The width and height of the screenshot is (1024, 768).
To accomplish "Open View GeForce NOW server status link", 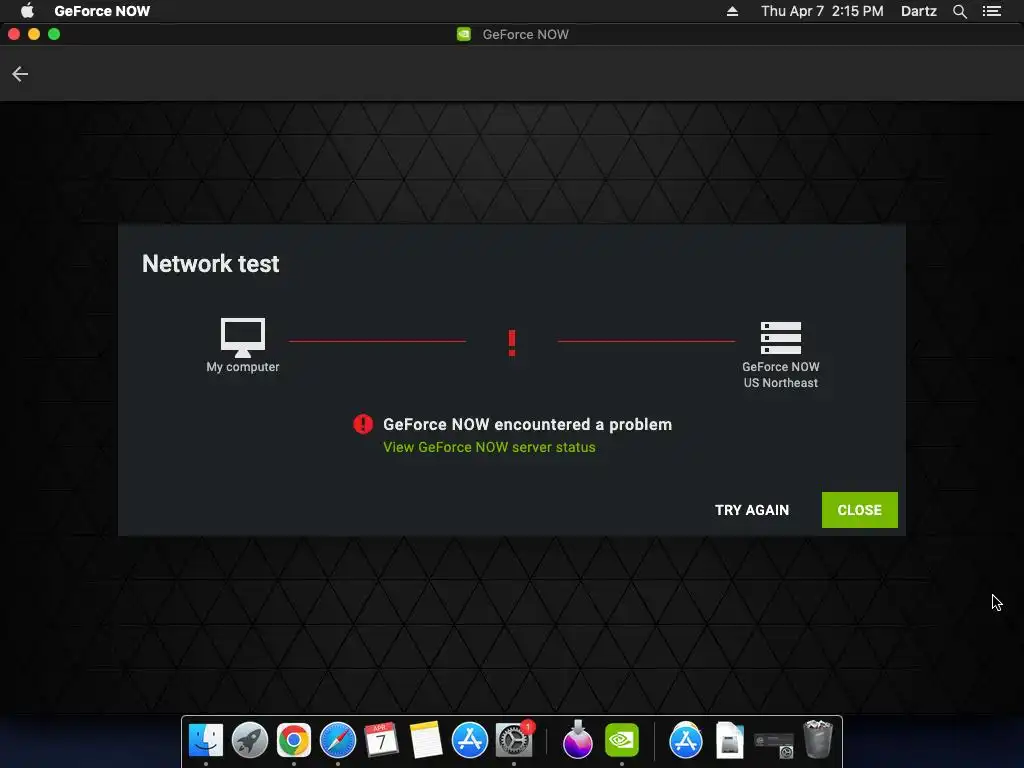I will pyautogui.click(x=489, y=447).
